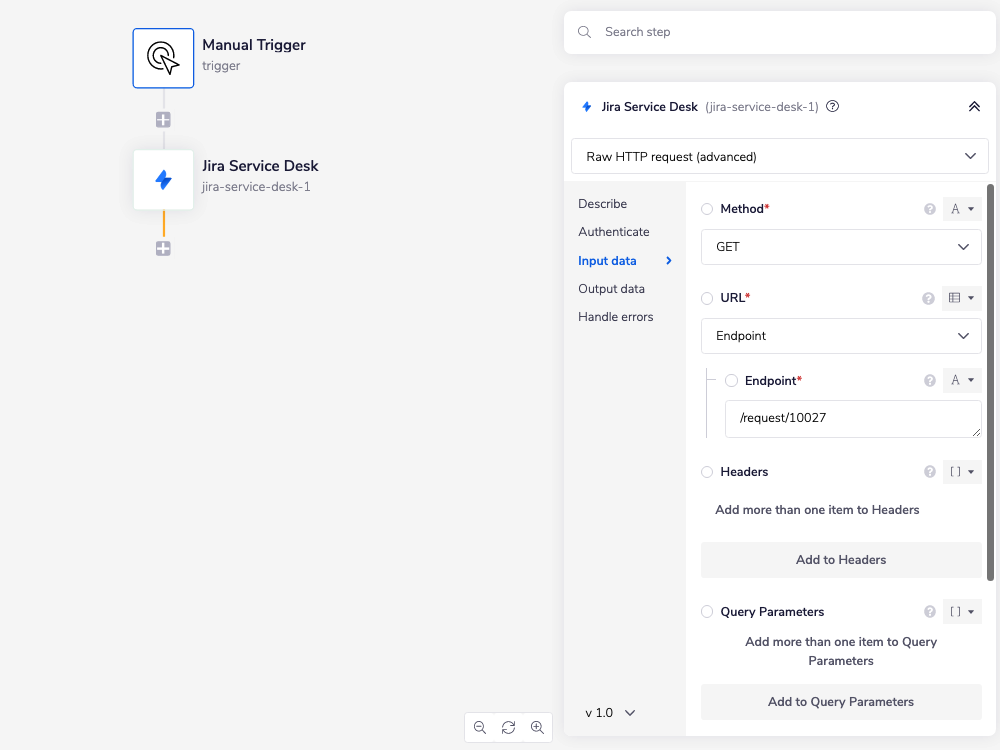This screenshot has height=750, width=1000.
Task: Zoom out of the workflow canvas
Action: 479,727
